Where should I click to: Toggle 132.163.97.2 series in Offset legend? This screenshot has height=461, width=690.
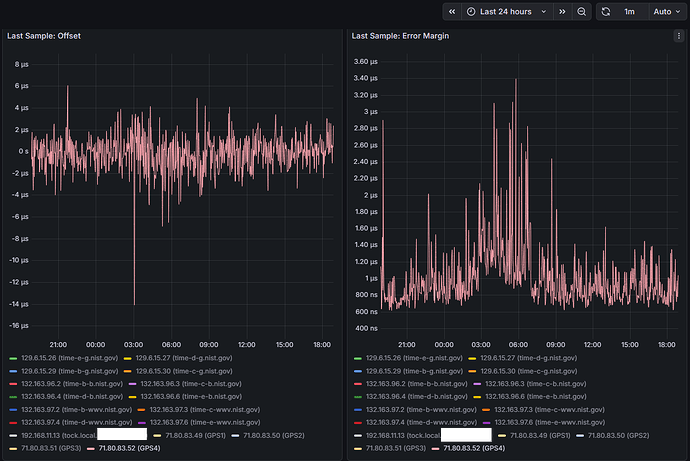point(77,410)
